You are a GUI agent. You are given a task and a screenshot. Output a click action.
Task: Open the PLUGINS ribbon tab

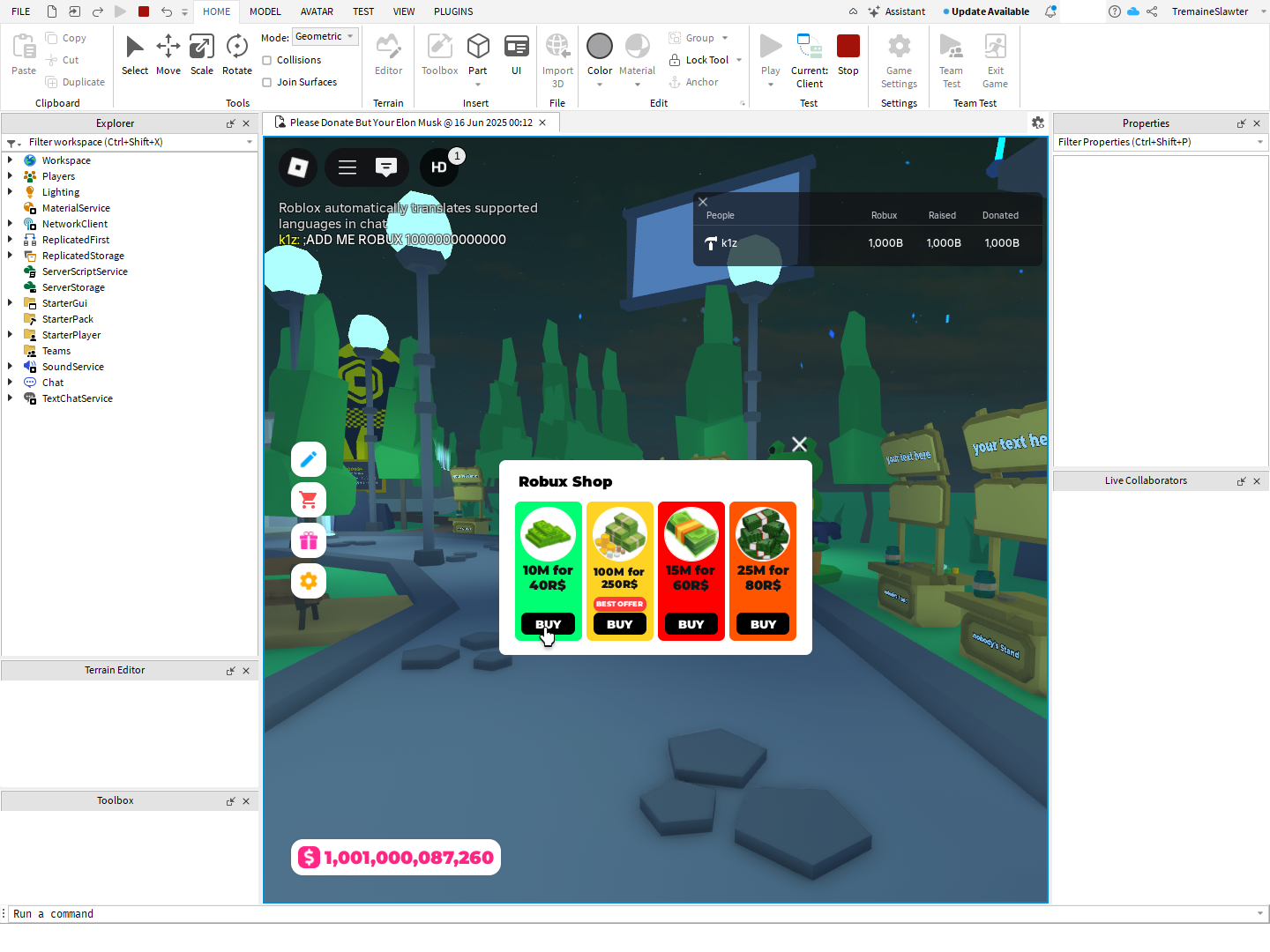pyautogui.click(x=453, y=11)
